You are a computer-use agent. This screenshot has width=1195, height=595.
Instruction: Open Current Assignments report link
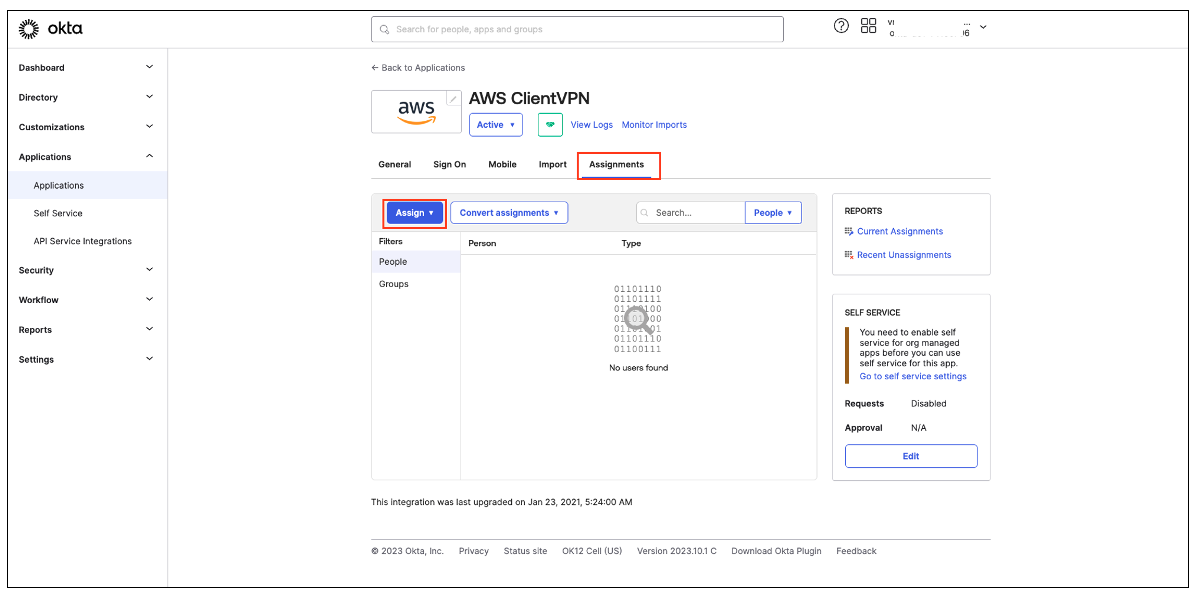[x=900, y=231]
